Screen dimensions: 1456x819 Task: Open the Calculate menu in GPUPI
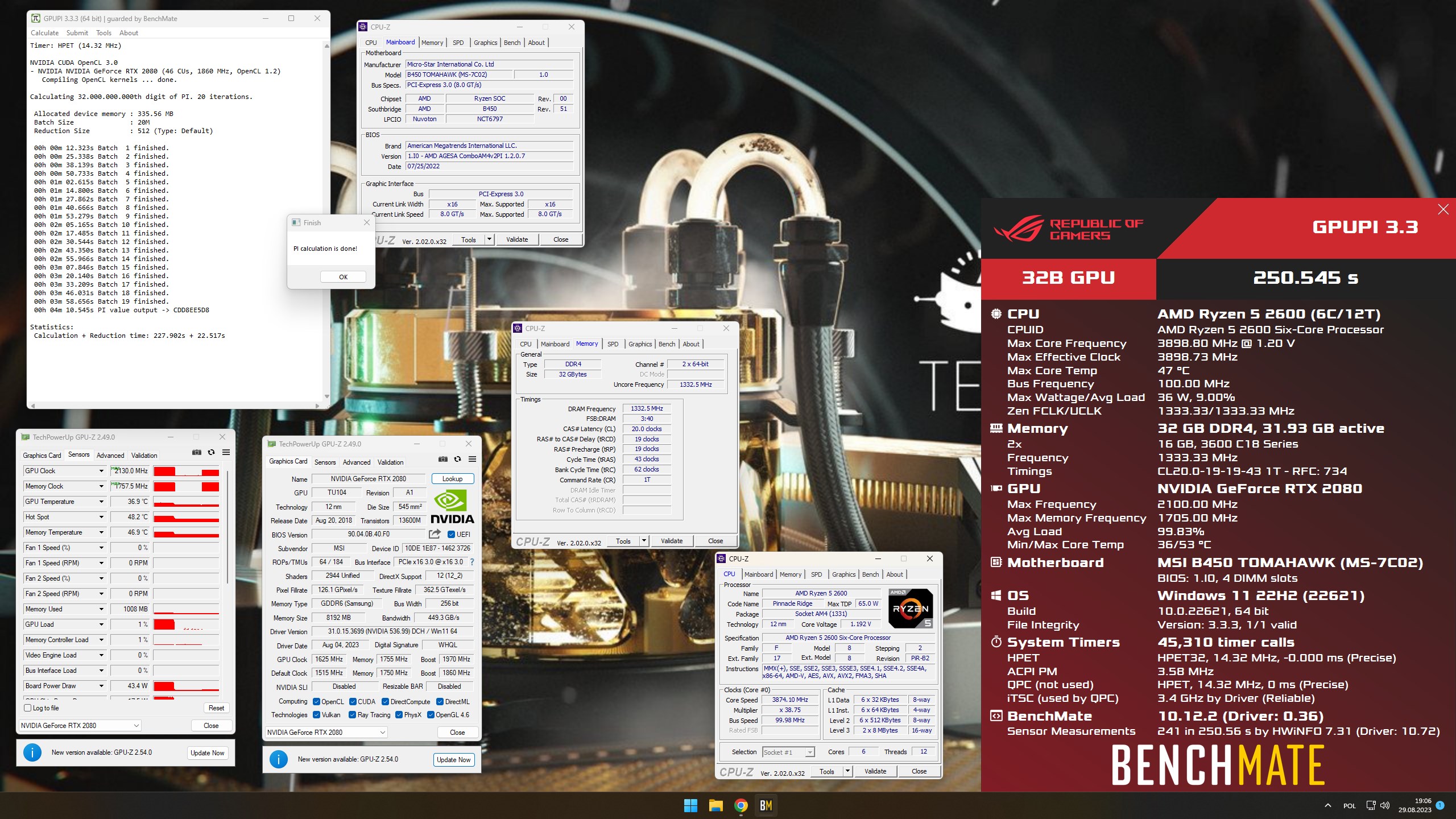point(44,33)
